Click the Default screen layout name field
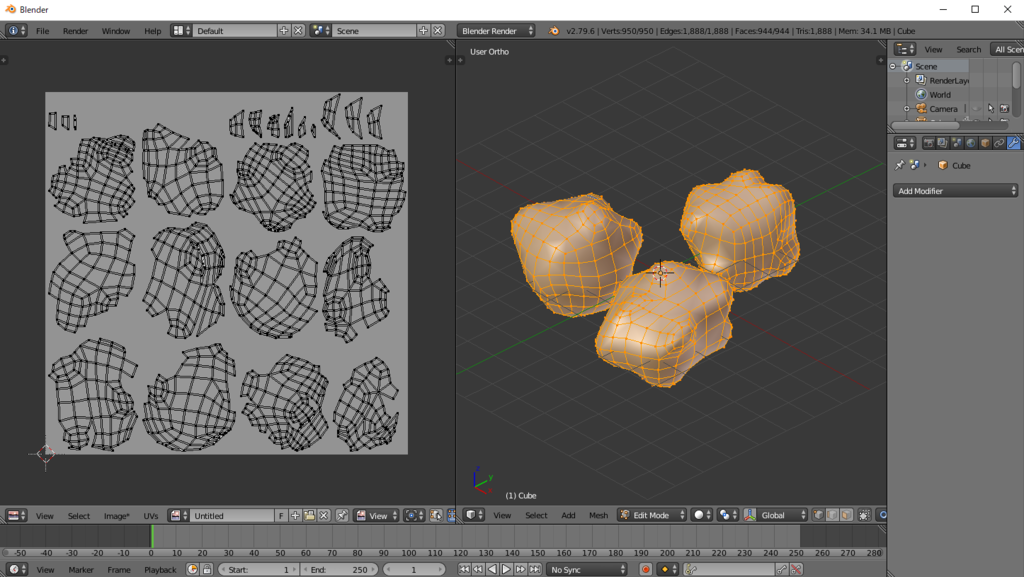This screenshot has width=1024, height=577. tap(234, 31)
